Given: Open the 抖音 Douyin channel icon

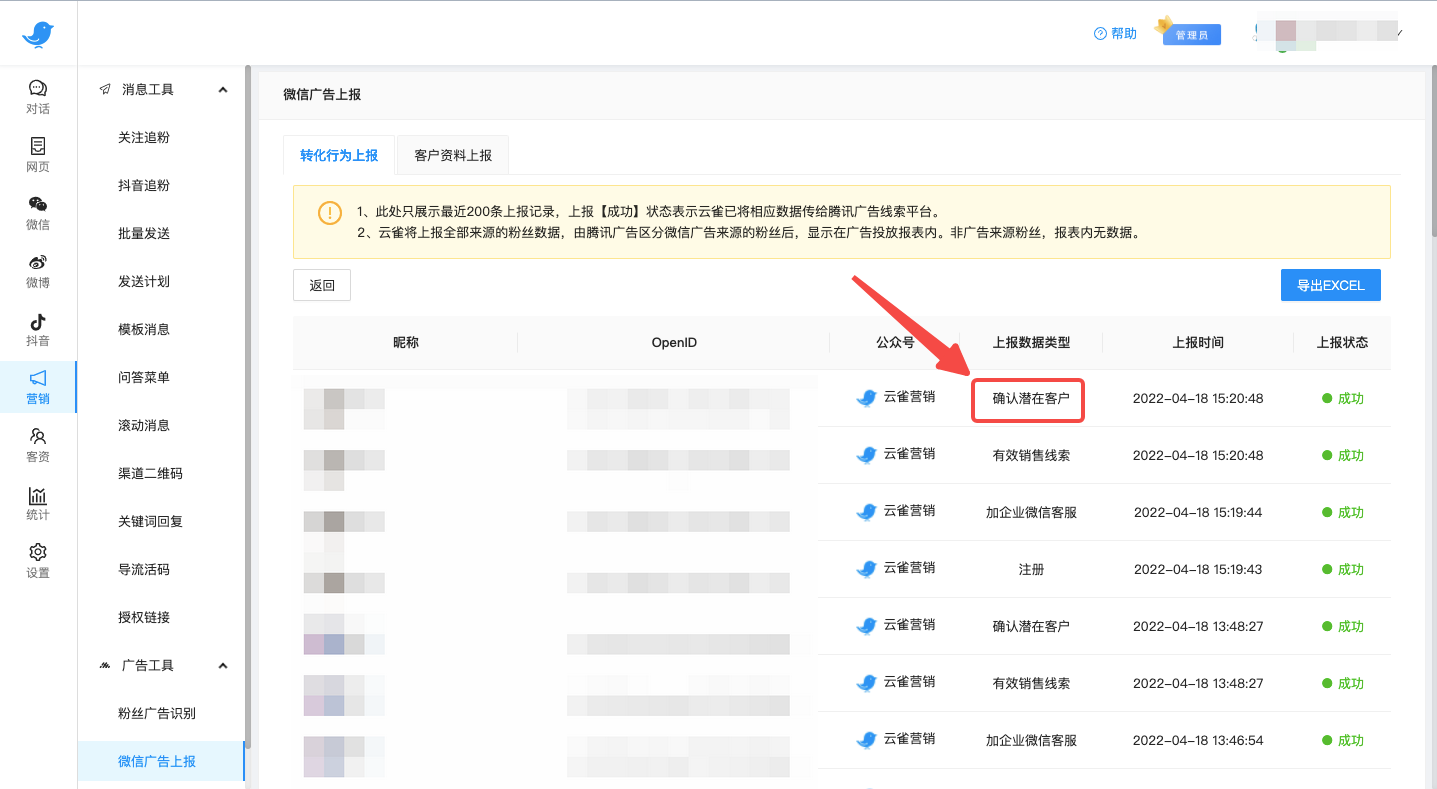Looking at the screenshot, I should point(37,329).
